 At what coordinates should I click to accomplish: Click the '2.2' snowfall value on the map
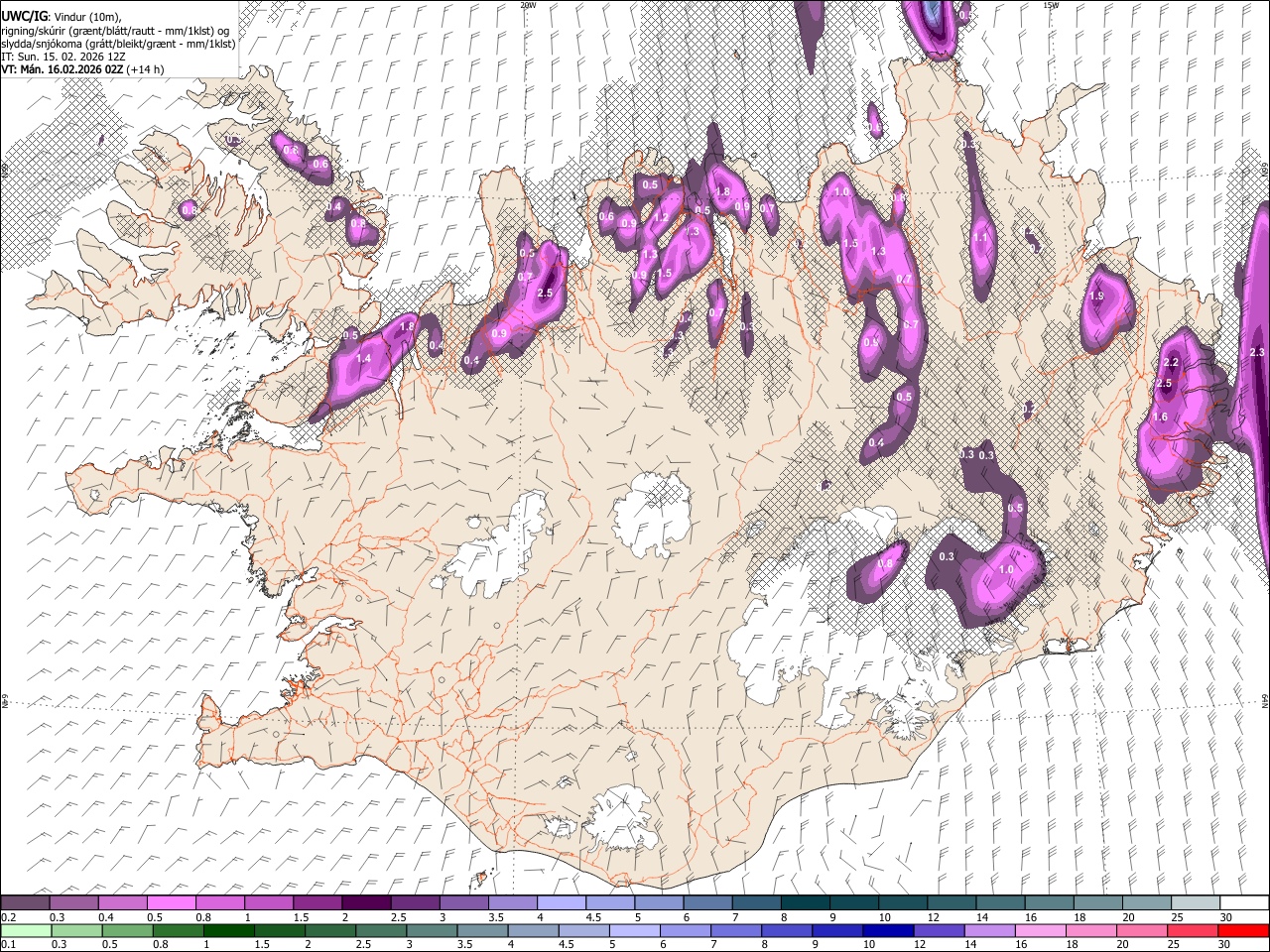(1172, 363)
